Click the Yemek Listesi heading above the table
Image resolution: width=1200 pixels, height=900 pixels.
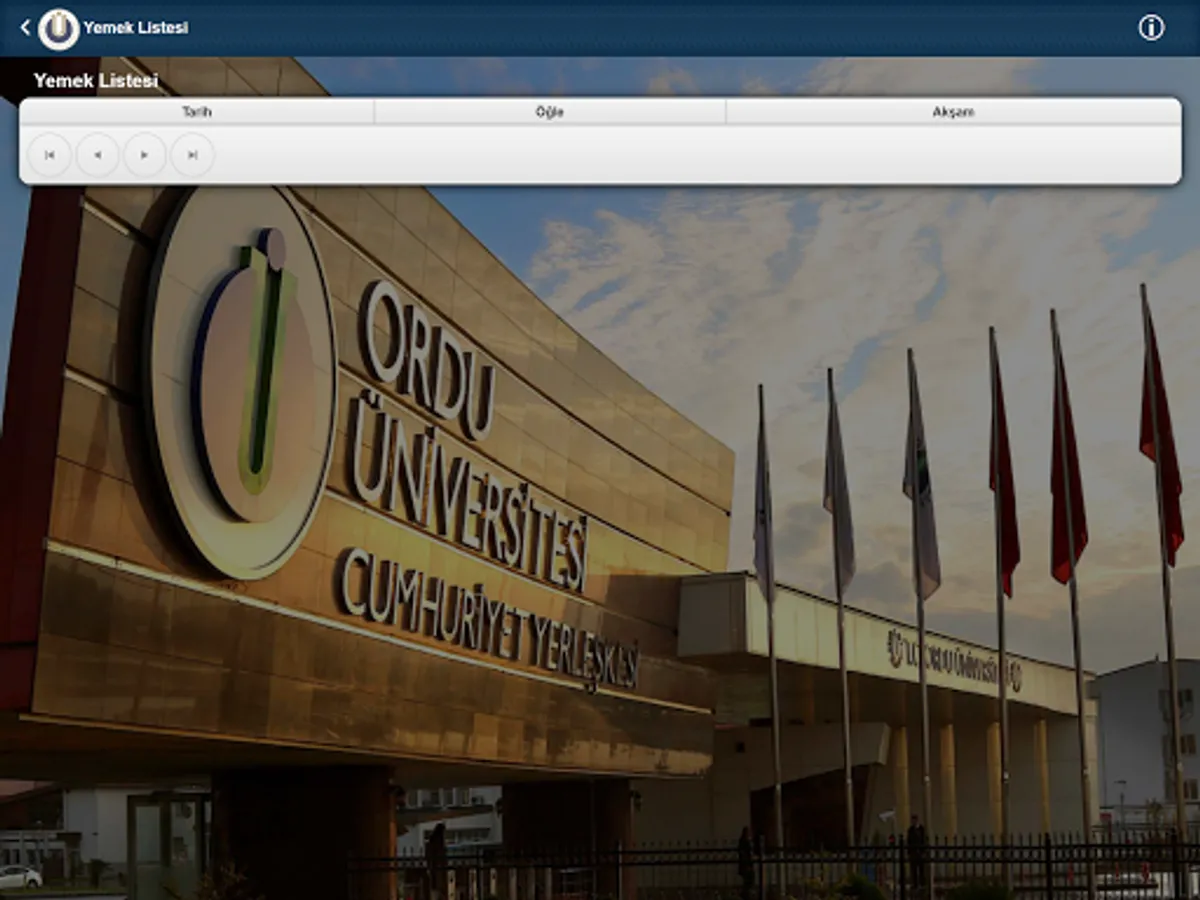coord(96,81)
